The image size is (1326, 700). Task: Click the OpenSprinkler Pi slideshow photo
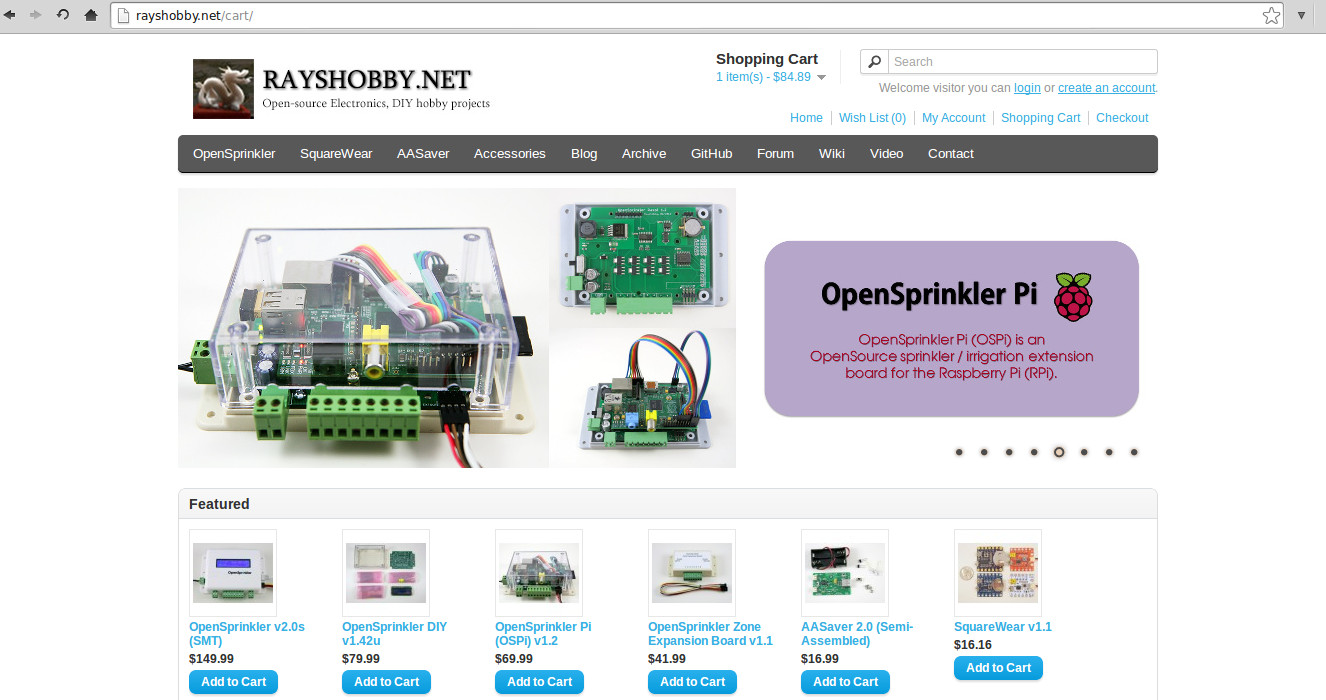click(457, 328)
